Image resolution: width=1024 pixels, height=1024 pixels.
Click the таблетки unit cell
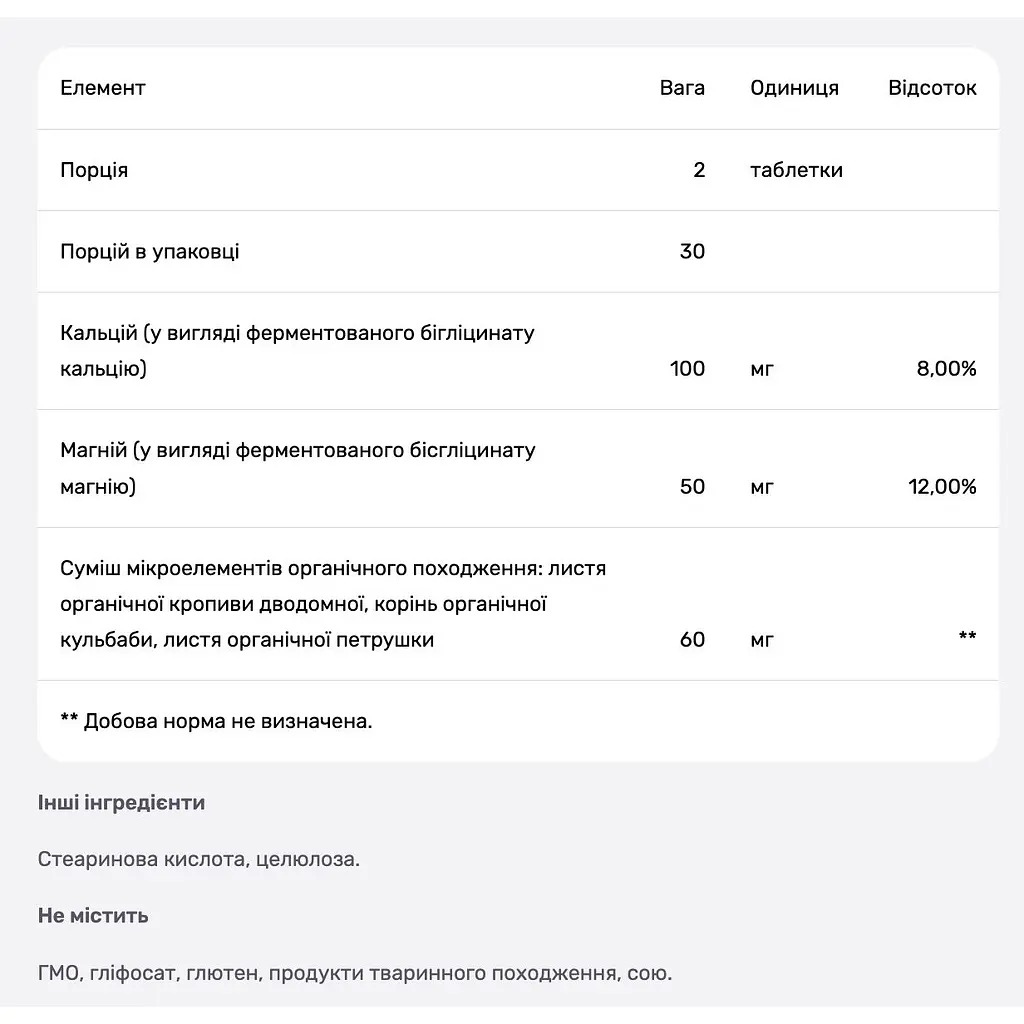796,170
